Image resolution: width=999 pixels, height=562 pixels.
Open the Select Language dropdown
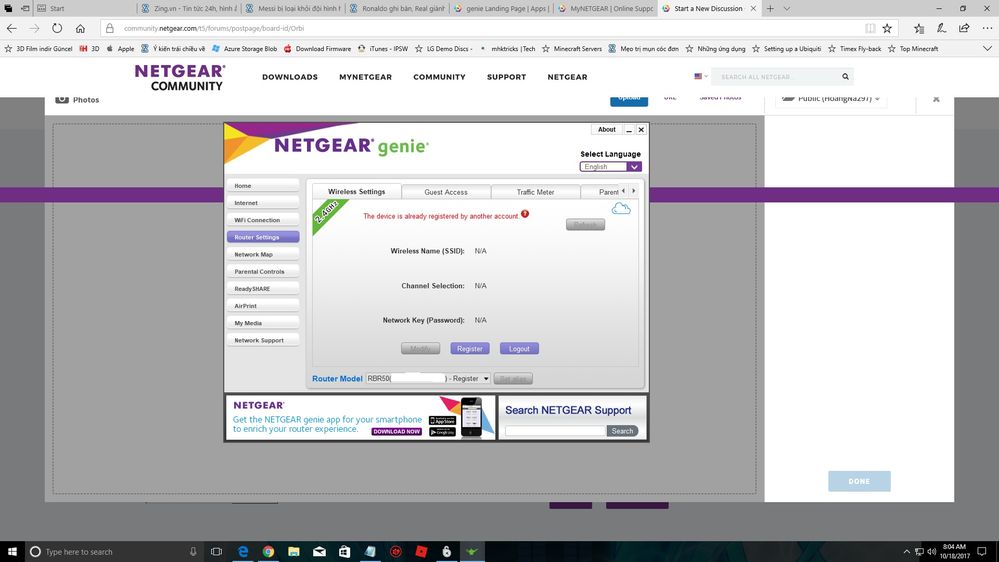pyautogui.click(x=611, y=167)
